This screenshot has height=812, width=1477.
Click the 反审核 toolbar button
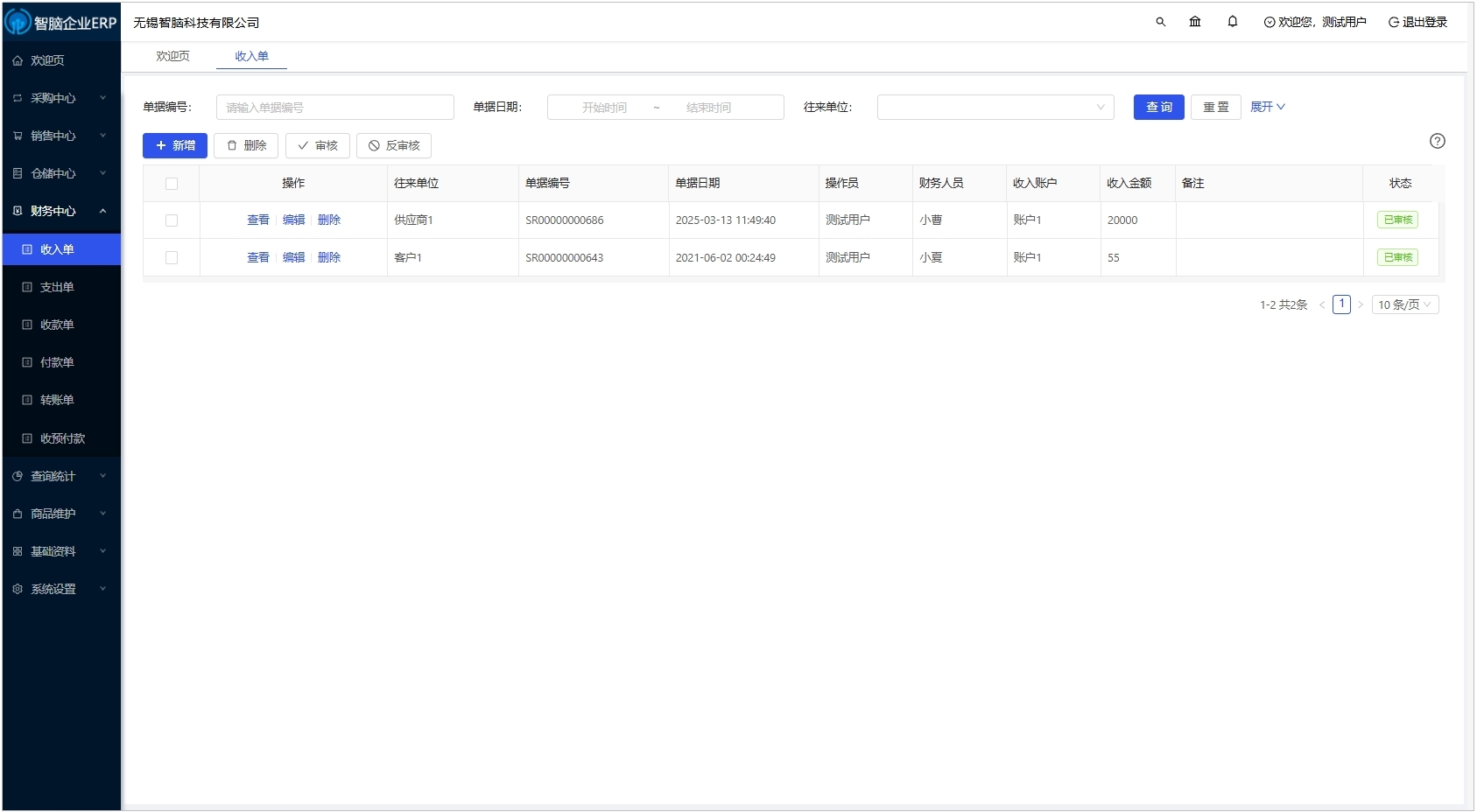(x=394, y=146)
